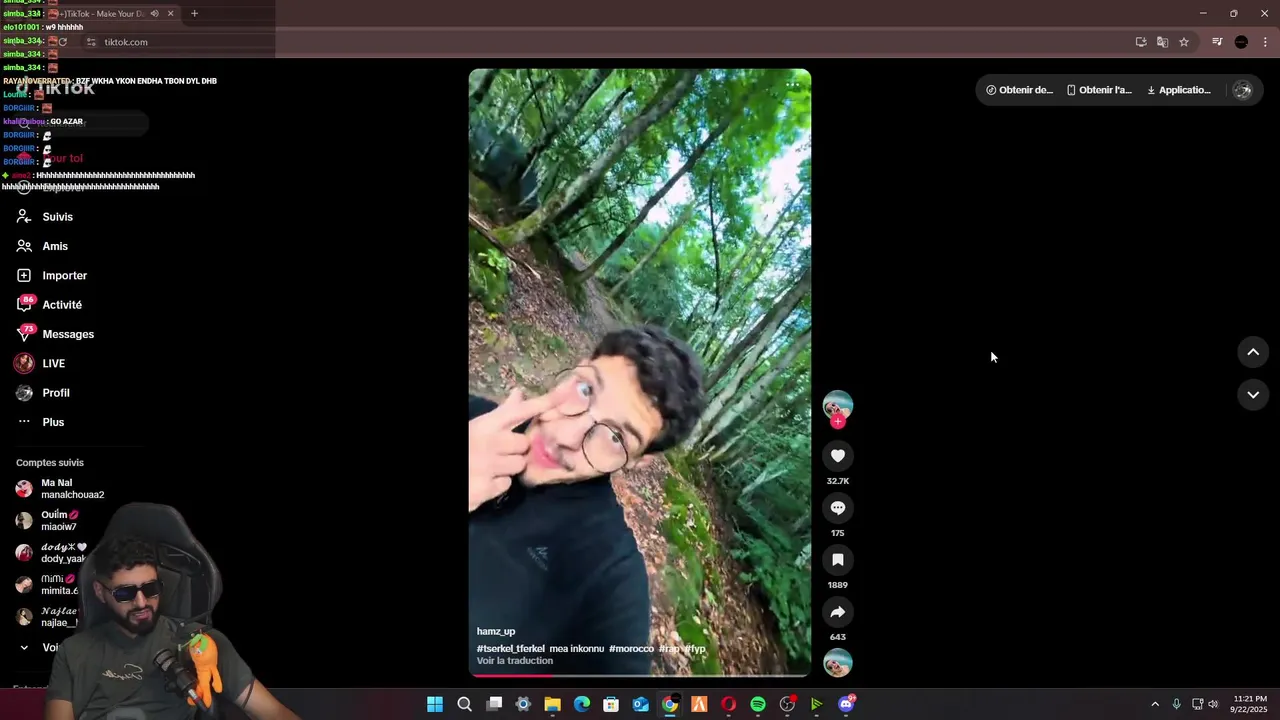Click the Obtenir de... coins button
This screenshot has width=1280, height=720.
[1019, 90]
